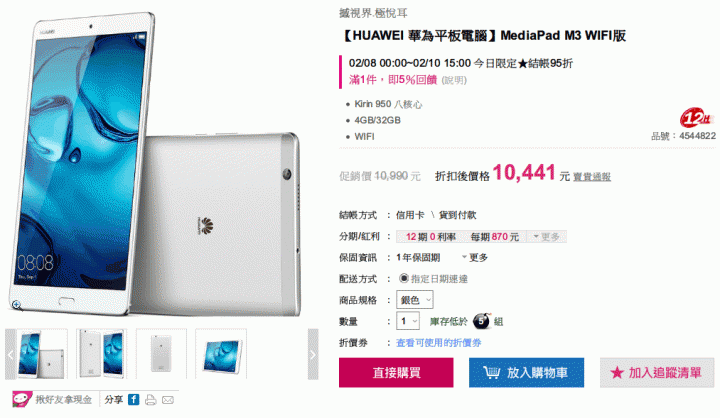This screenshot has width=720, height=418.
Task: Click the 12H fast delivery badge
Action: (697, 118)
